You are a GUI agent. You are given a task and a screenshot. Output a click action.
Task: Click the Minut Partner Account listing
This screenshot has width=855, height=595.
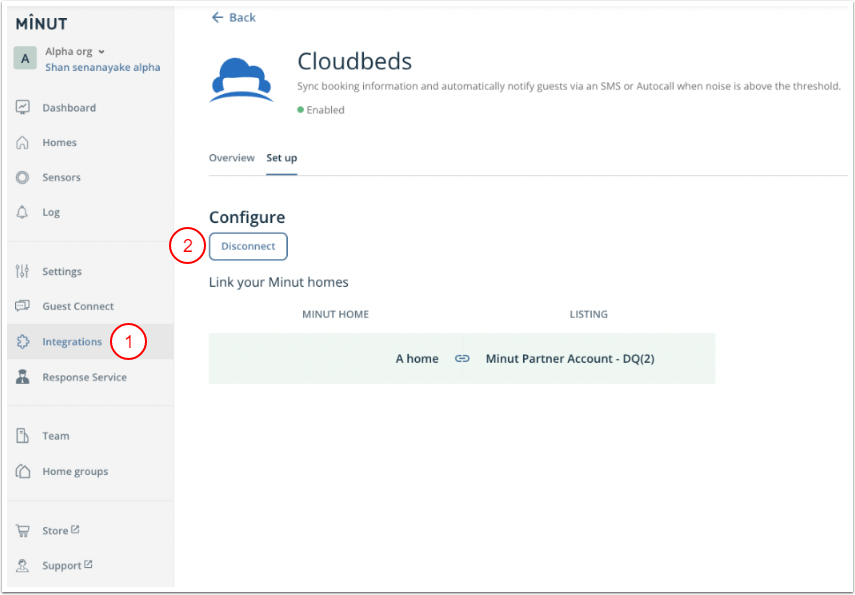(x=569, y=359)
